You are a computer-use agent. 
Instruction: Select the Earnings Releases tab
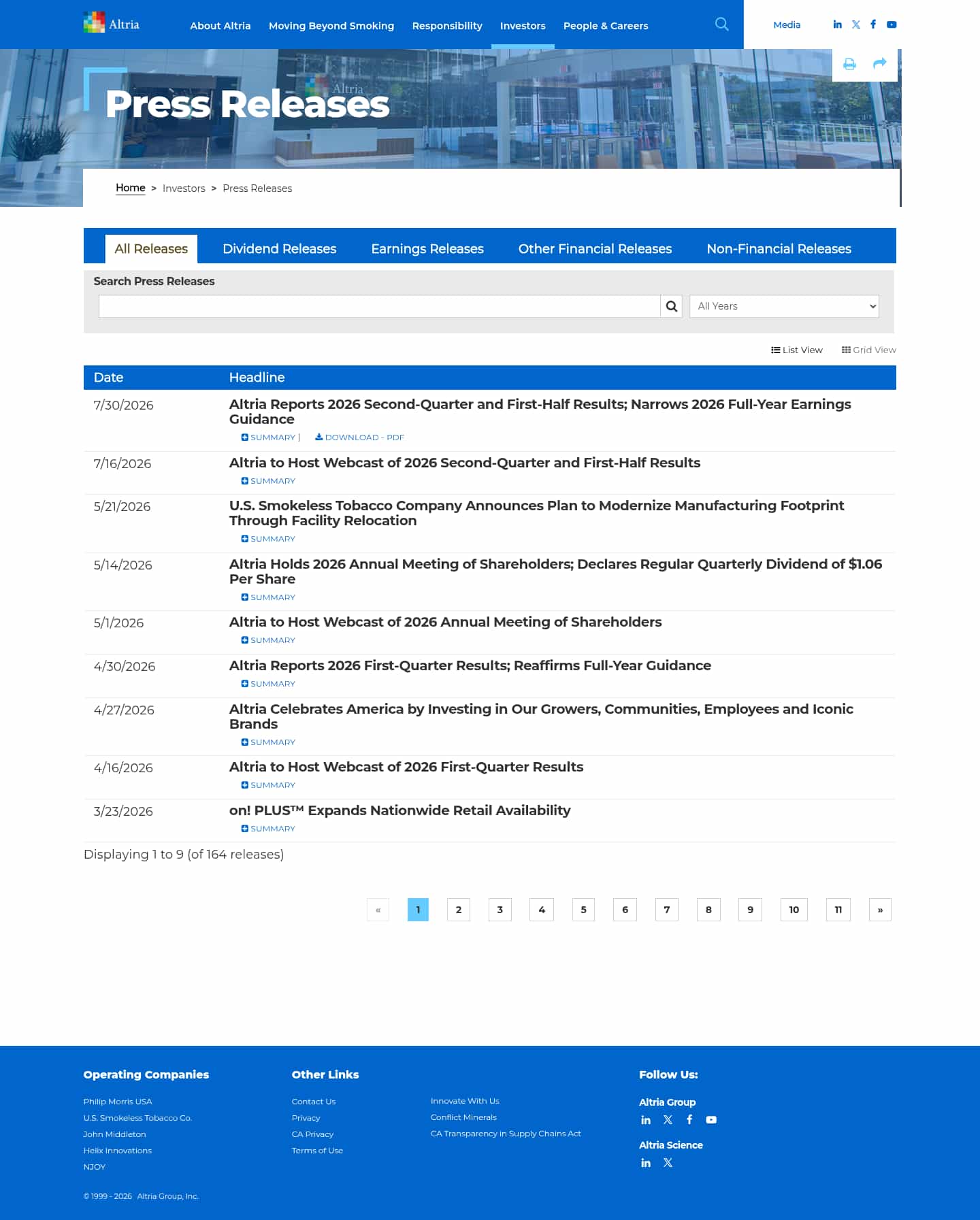427,249
